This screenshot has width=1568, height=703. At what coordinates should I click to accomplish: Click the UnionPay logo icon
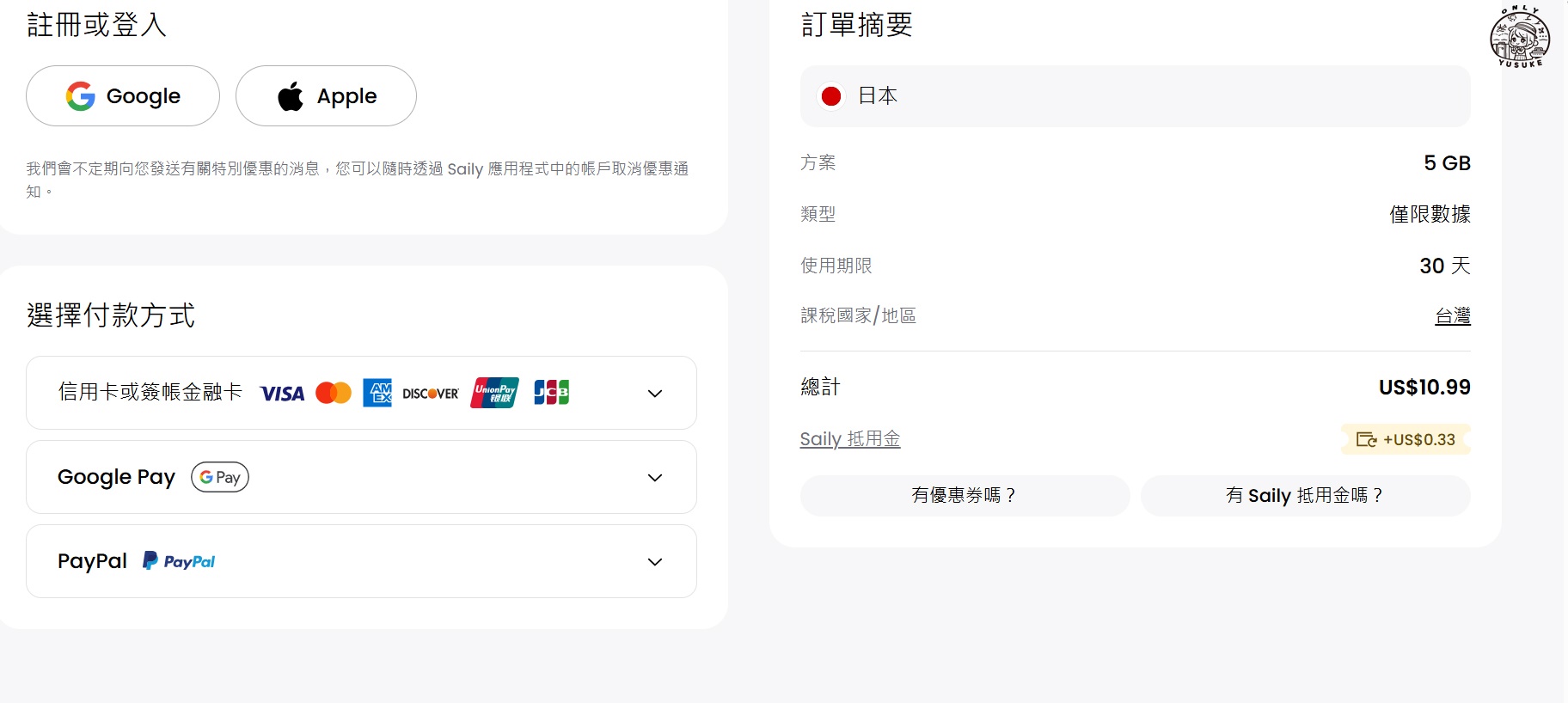(494, 393)
